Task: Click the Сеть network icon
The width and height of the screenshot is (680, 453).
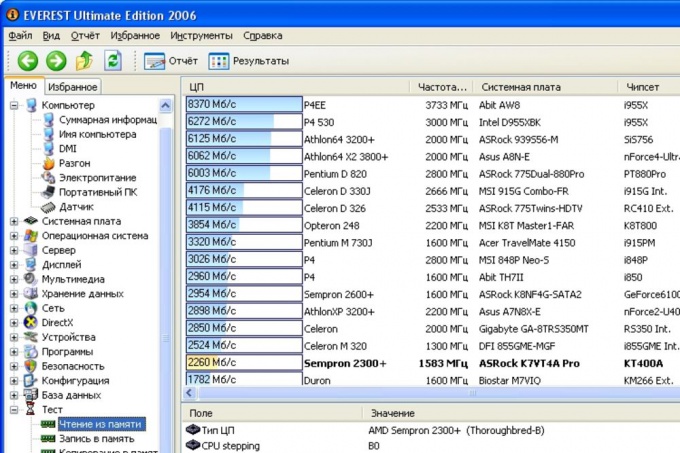Action: [31, 308]
